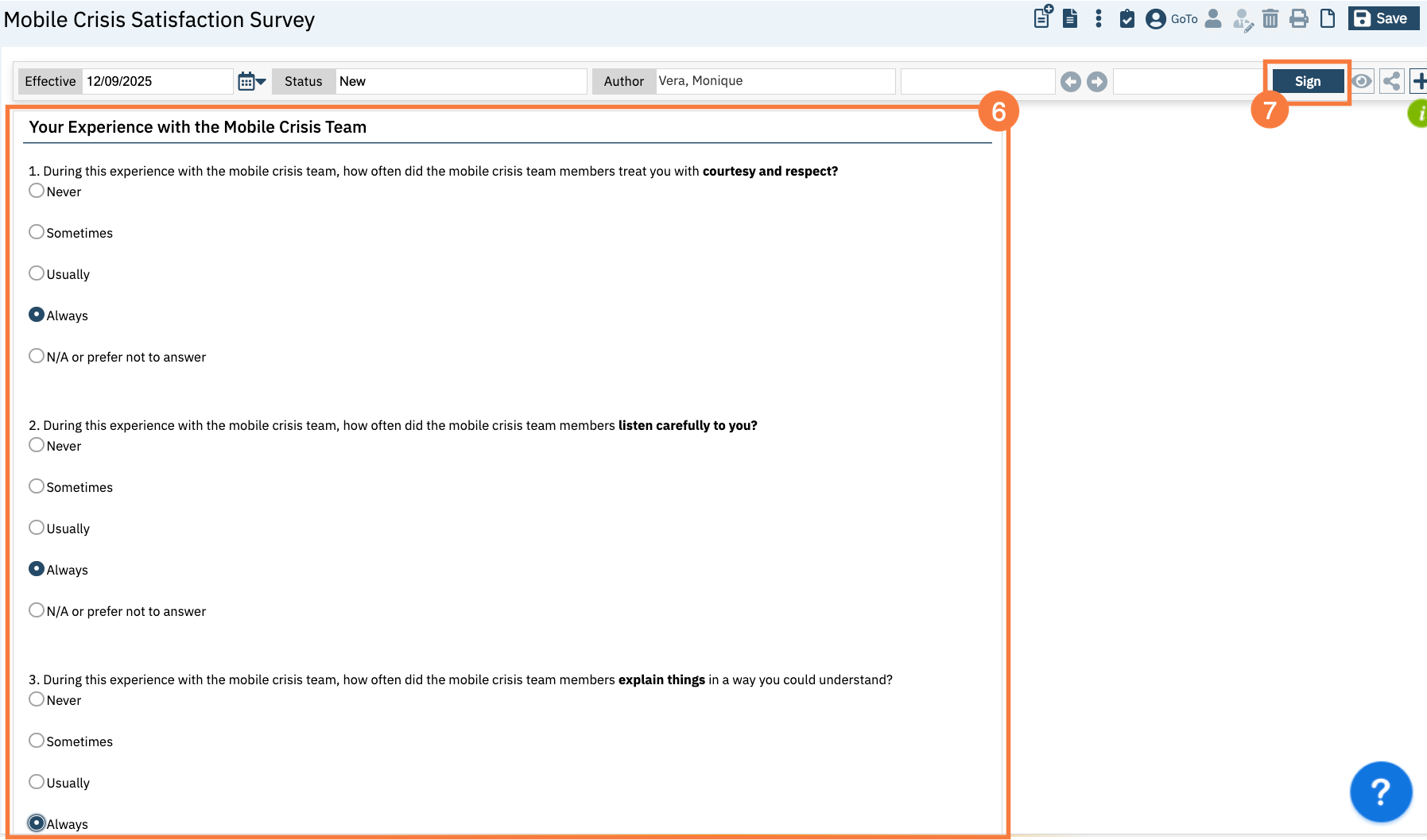Click the right arrow navigation icon
The image size is (1427, 840).
pyautogui.click(x=1097, y=82)
